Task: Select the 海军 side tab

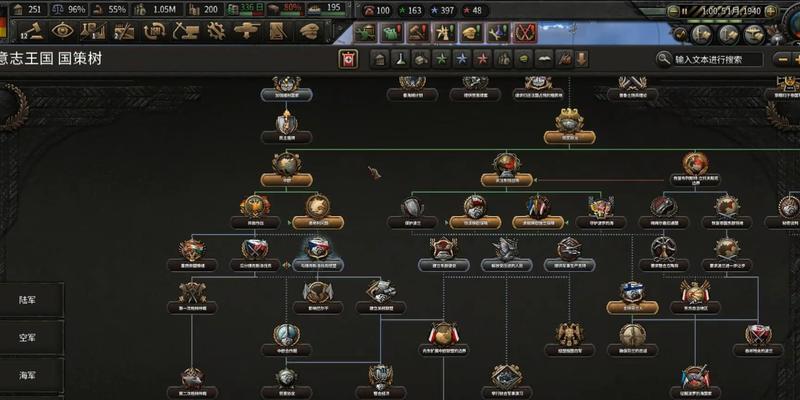Action: 28,376
